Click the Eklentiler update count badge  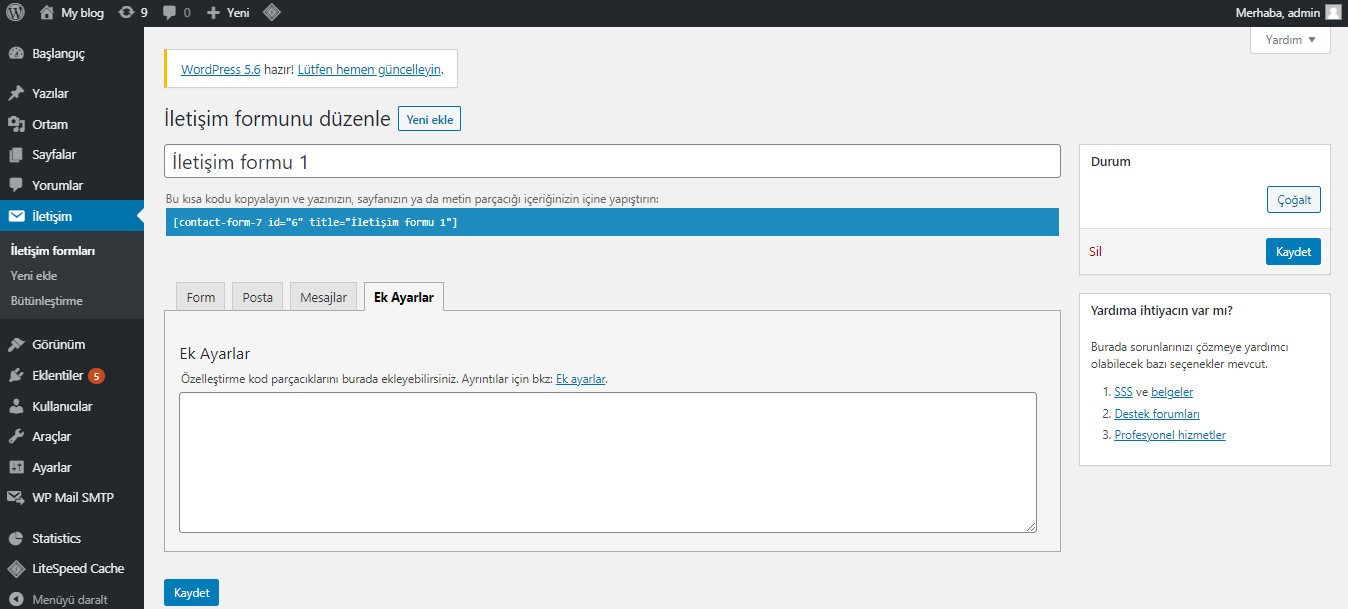(96, 376)
